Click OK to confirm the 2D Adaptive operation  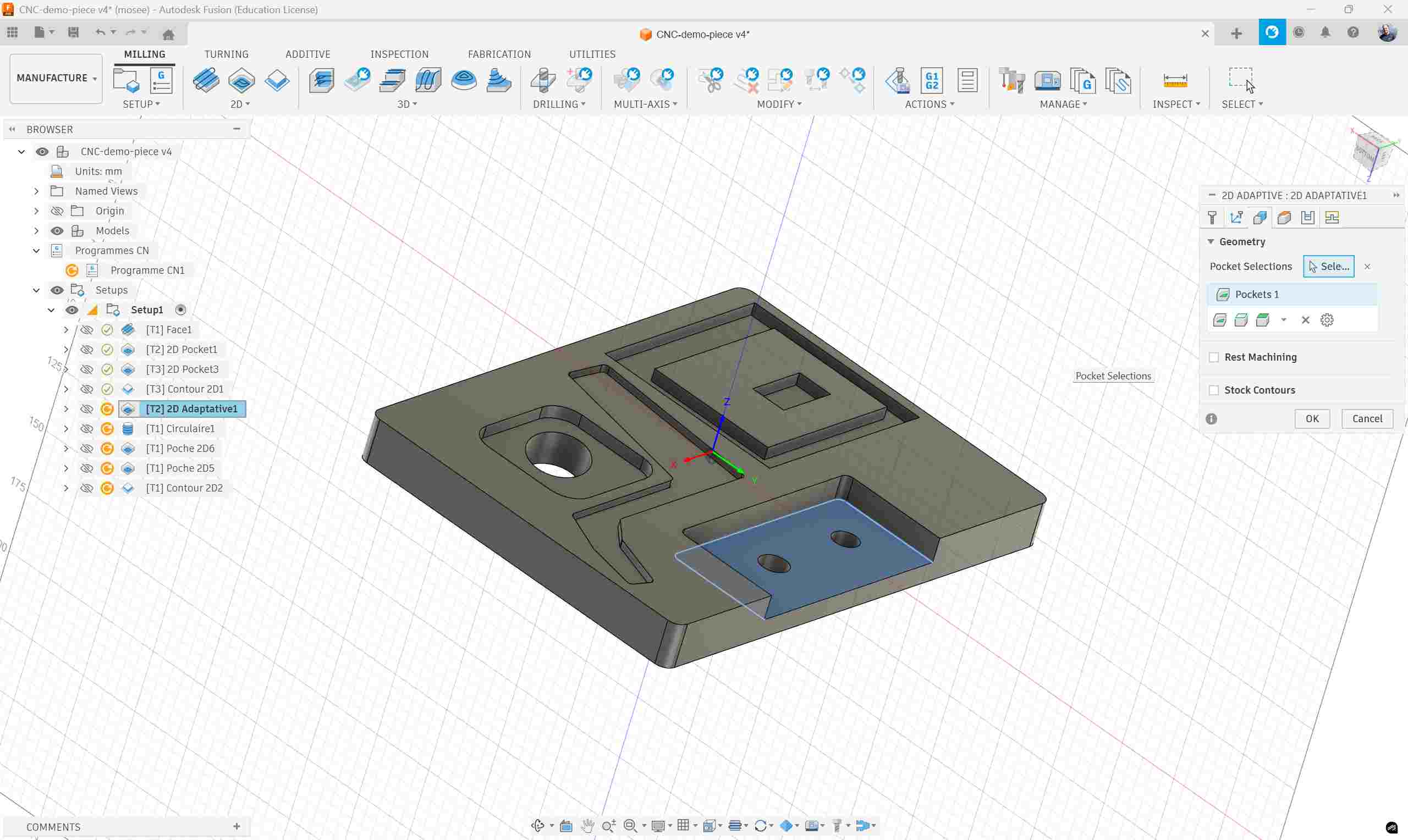[x=1312, y=418]
